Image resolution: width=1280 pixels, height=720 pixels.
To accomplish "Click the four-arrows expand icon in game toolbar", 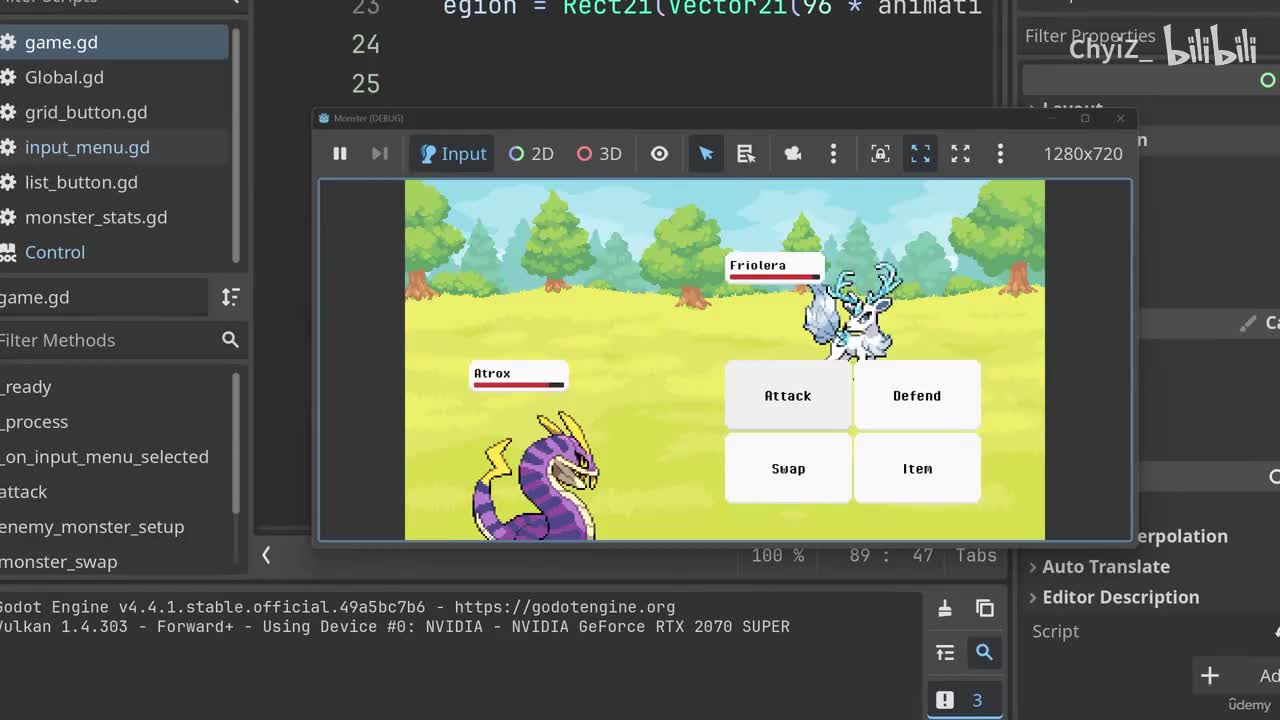I will 960,153.
